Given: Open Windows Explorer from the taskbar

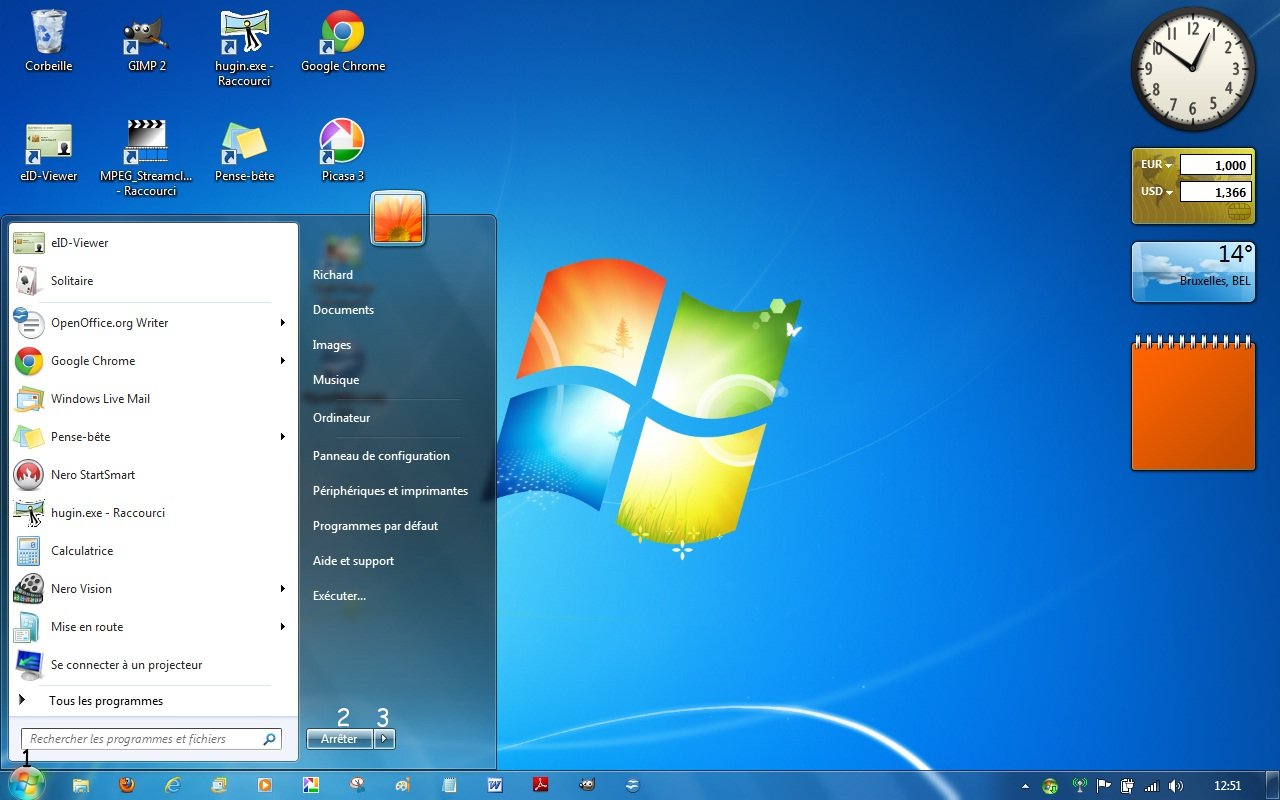Looking at the screenshot, I should [81, 786].
